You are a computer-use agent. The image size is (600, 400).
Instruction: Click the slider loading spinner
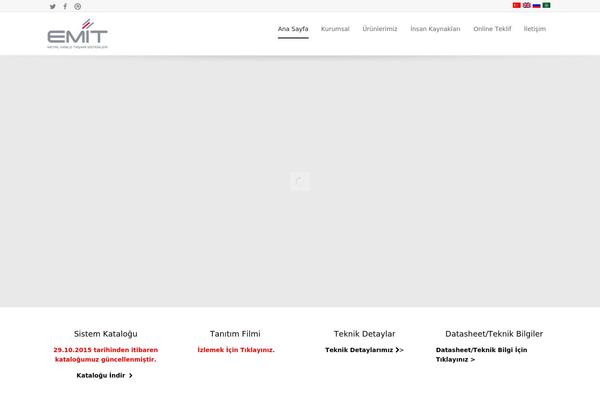coord(300,181)
